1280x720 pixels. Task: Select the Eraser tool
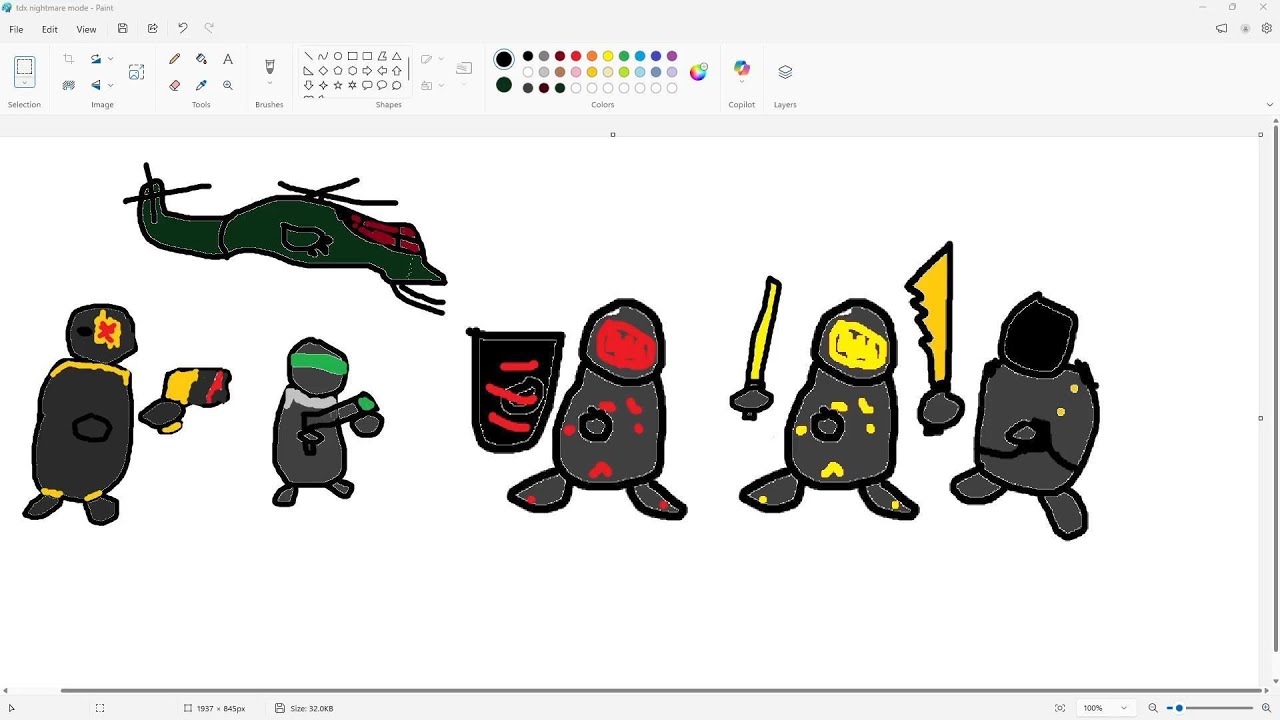click(175, 86)
